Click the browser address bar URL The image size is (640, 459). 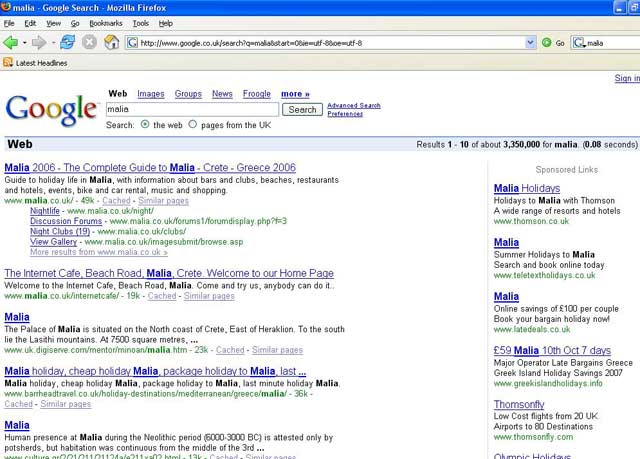[325, 42]
